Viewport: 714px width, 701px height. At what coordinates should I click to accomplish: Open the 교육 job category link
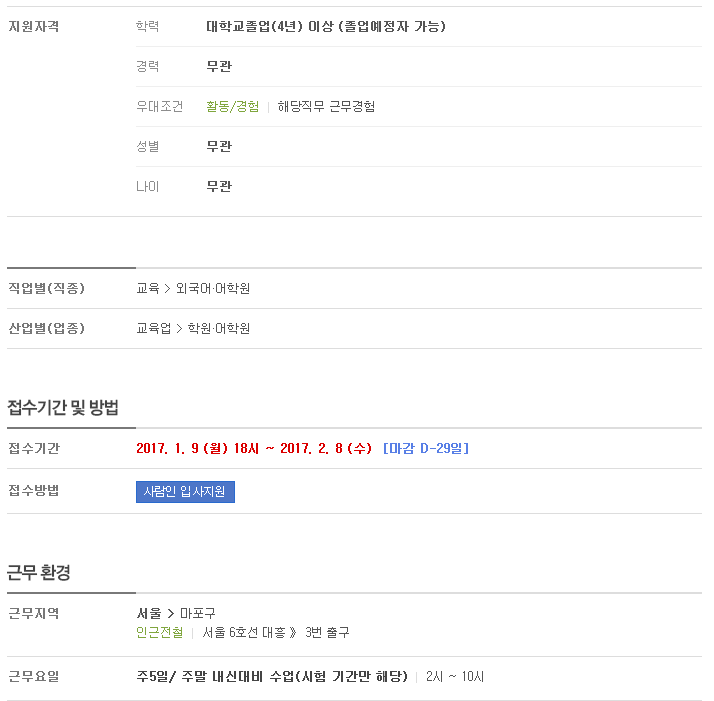(148, 288)
